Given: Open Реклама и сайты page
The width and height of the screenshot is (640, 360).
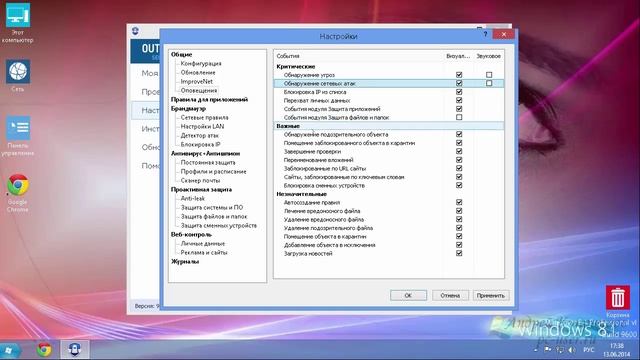Looking at the screenshot, I should click(x=204, y=252).
